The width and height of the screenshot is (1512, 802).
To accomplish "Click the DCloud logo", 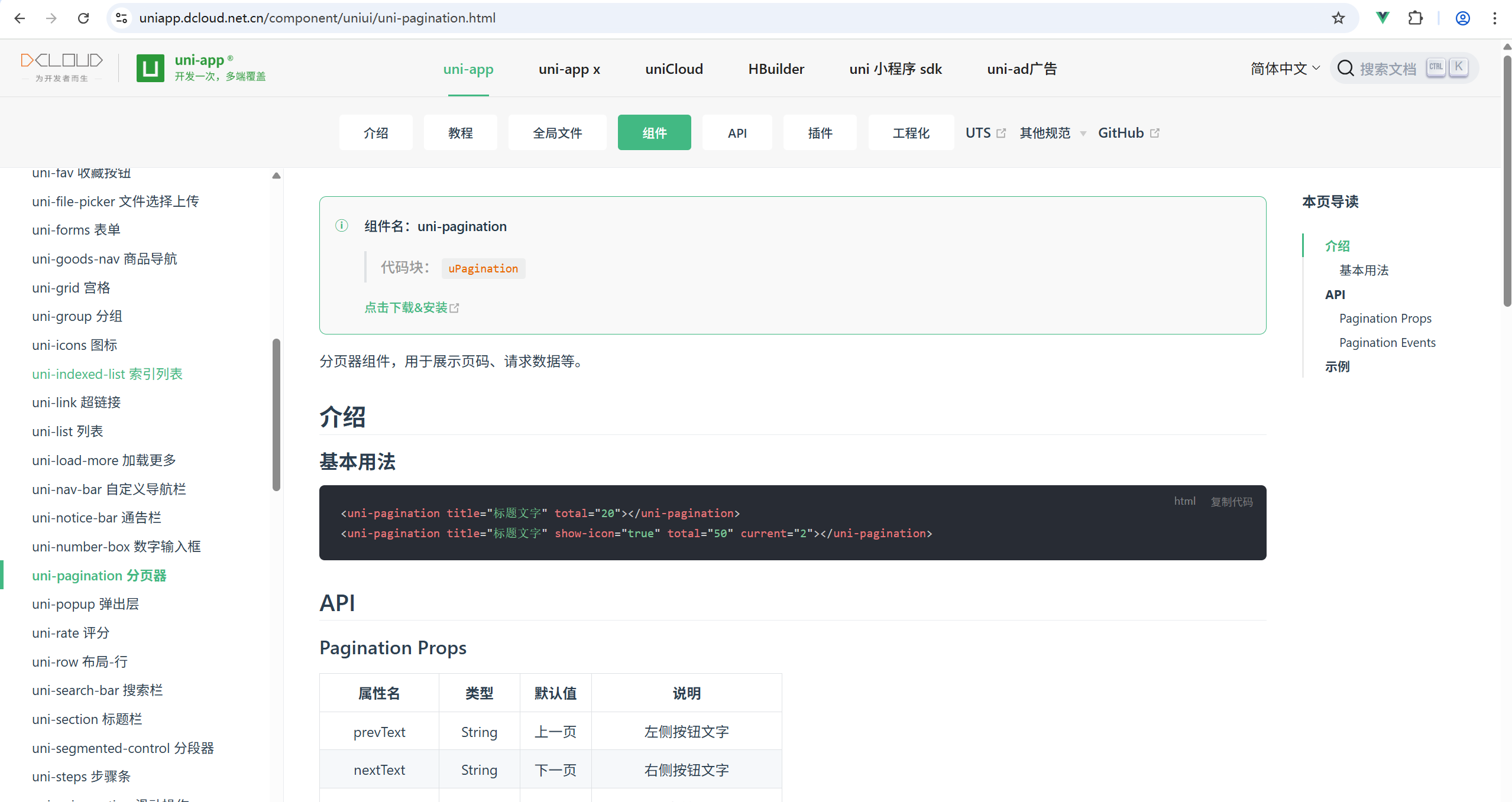I will [62, 67].
